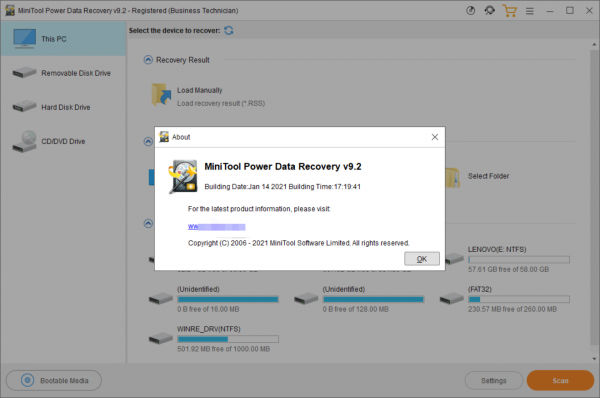This screenshot has width=600, height=398.
Task: Select the (FAT32) drive icon
Action: (452, 298)
